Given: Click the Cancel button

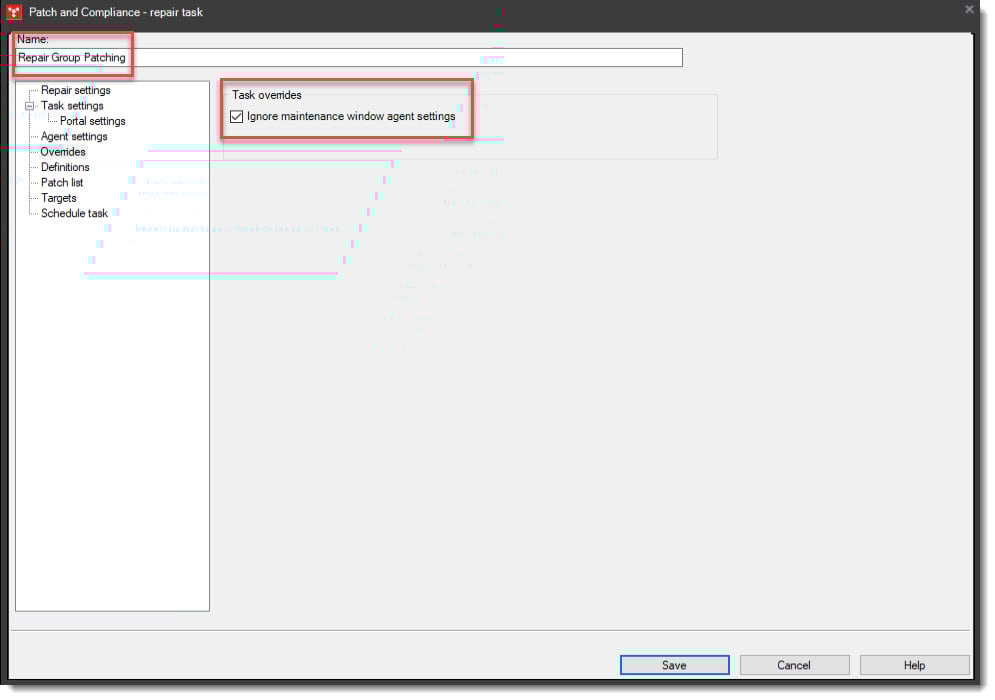Looking at the screenshot, I should click(794, 664).
